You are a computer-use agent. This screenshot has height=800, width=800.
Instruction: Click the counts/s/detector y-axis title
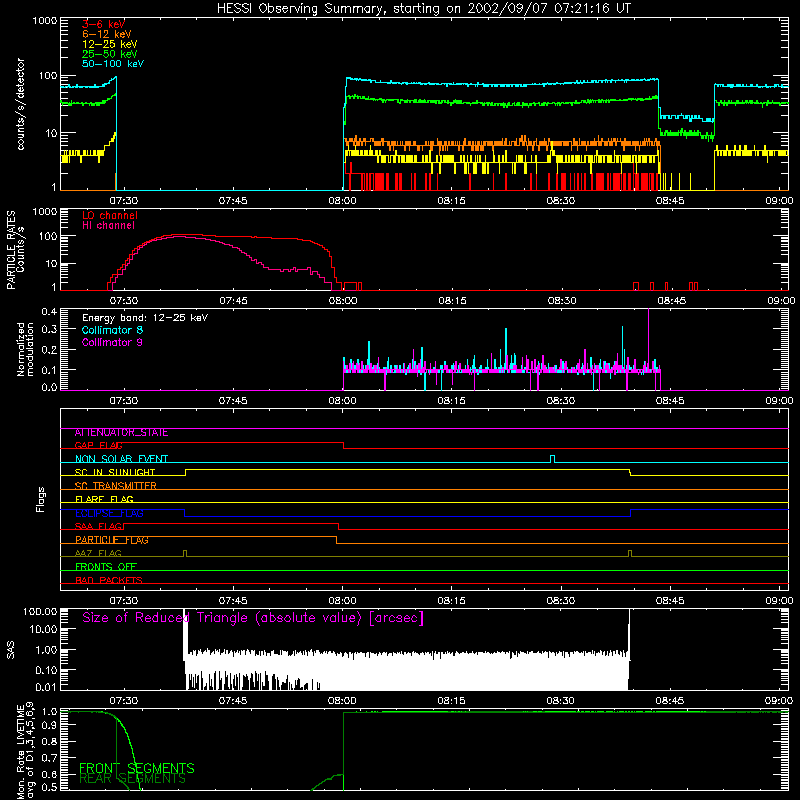20,104
